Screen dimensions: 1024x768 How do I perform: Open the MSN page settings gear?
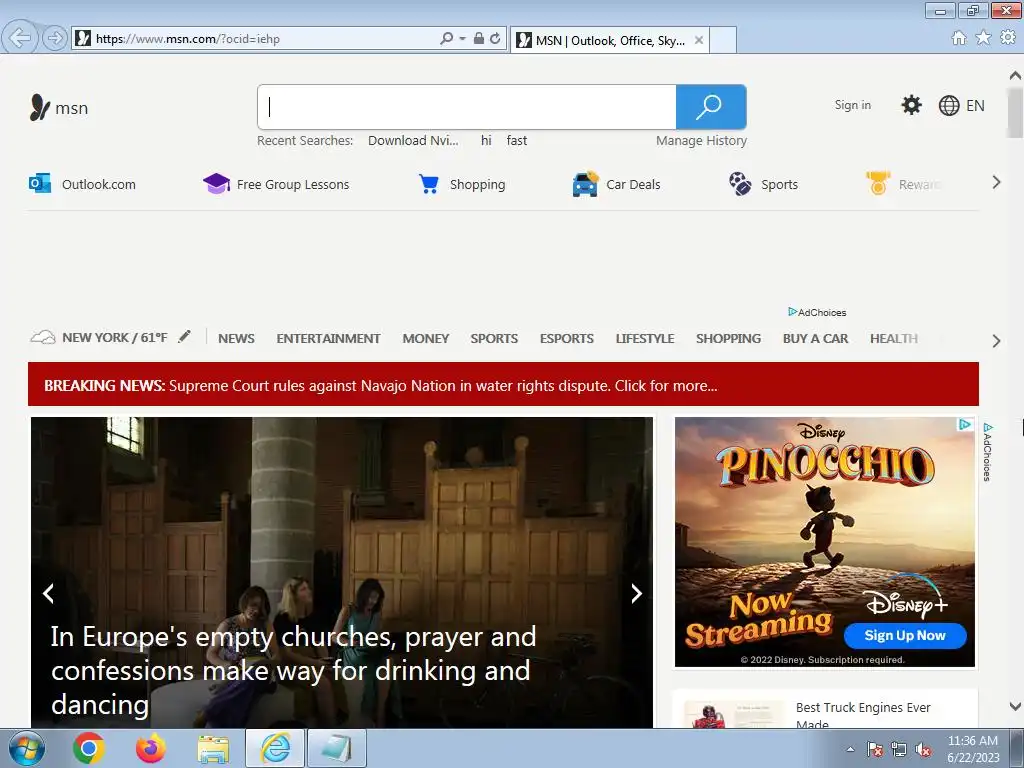(x=911, y=105)
